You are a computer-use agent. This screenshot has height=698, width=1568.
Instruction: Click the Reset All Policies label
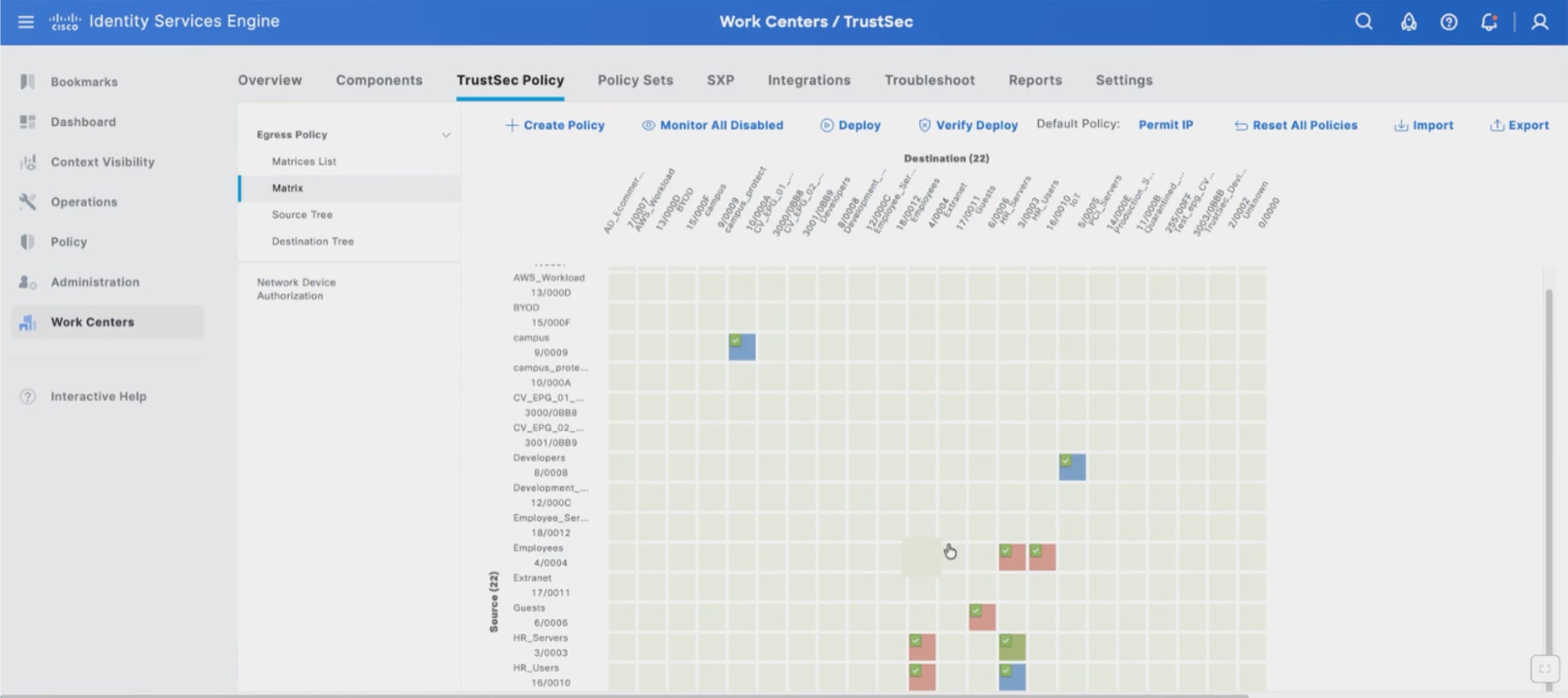1305,125
